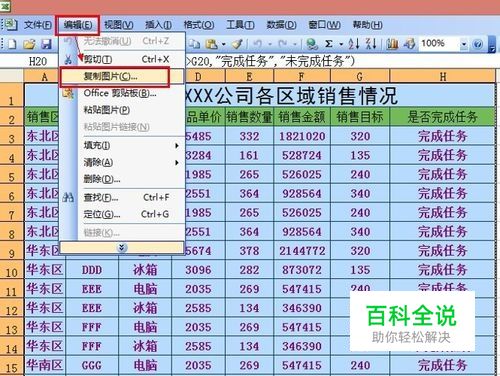500x376 pixels.
Task: Click the New blank workbook icon
Action: coord(12,44)
